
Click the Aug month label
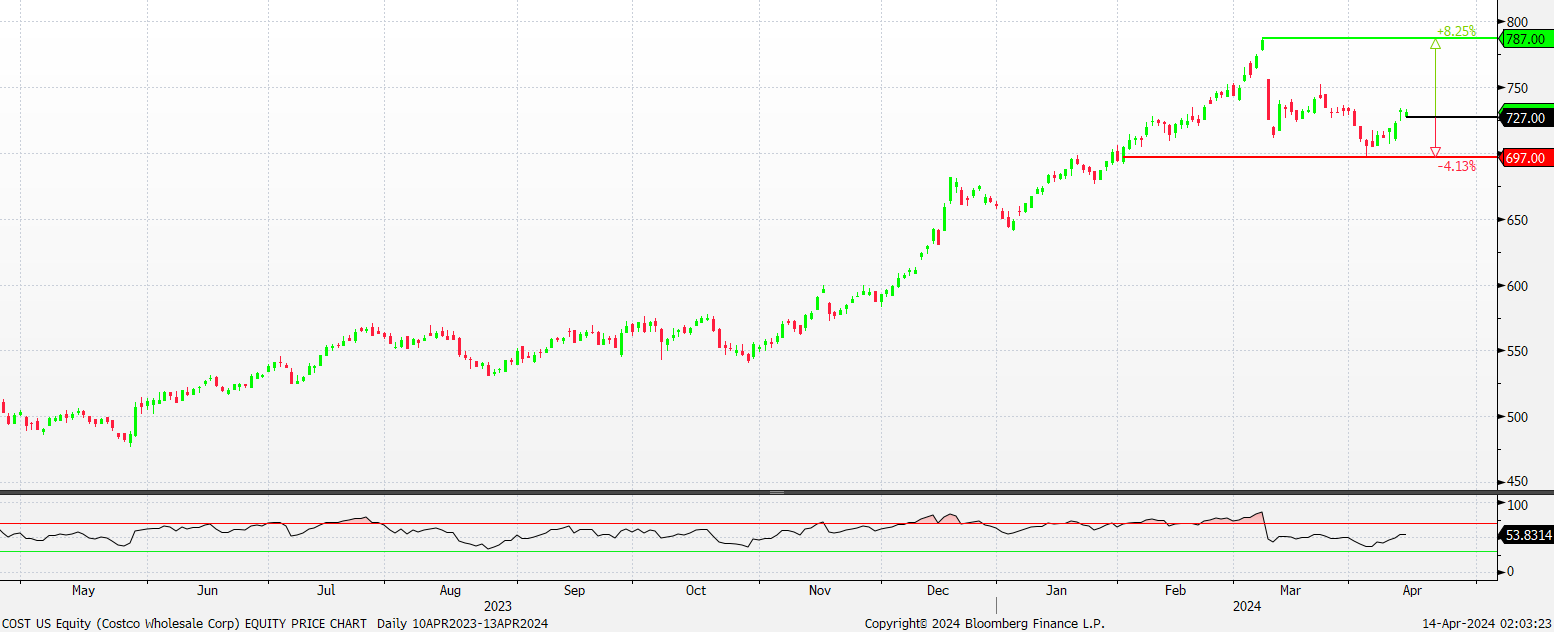click(x=449, y=590)
